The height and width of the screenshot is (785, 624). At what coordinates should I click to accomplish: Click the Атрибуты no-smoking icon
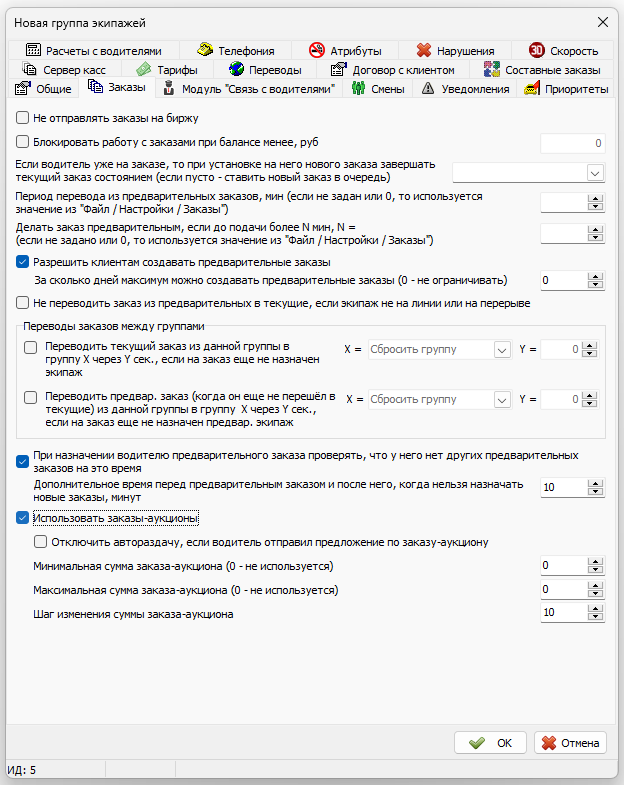pos(317,50)
